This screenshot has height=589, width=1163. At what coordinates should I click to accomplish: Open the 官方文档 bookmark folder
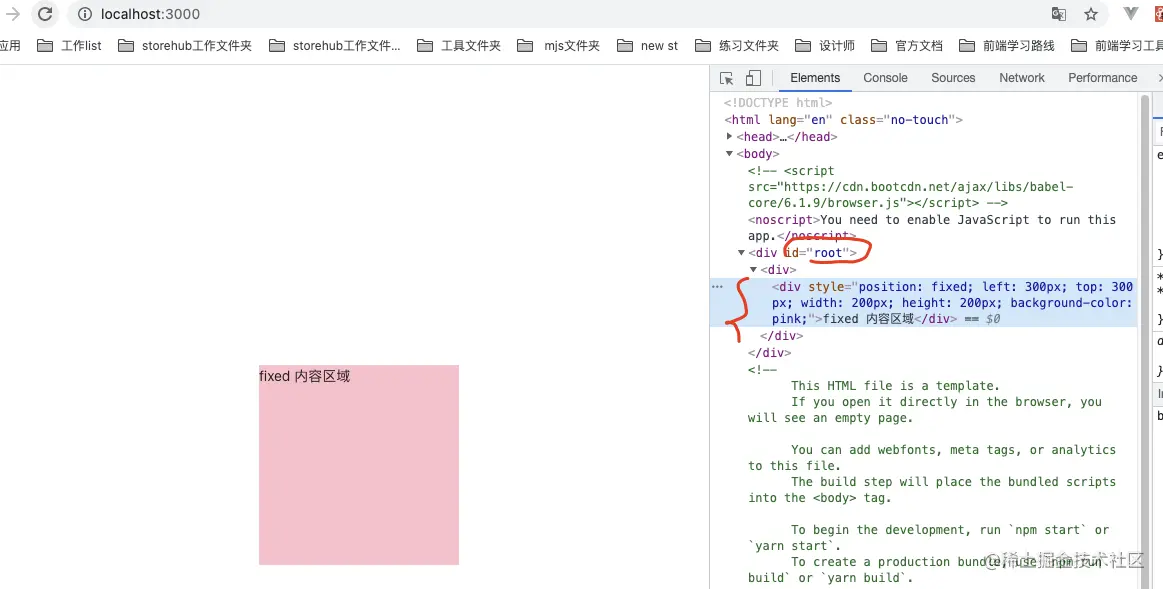coord(907,46)
